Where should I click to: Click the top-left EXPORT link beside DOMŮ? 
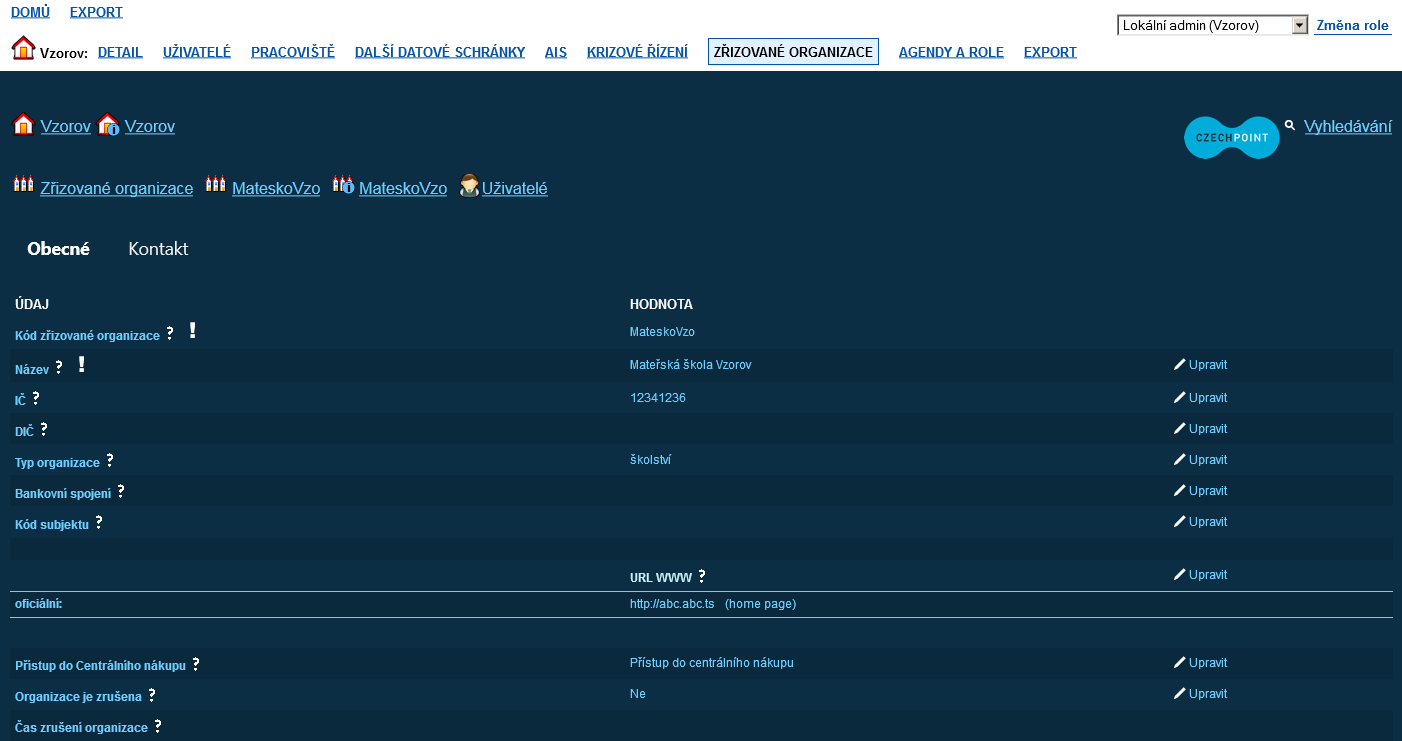point(96,12)
